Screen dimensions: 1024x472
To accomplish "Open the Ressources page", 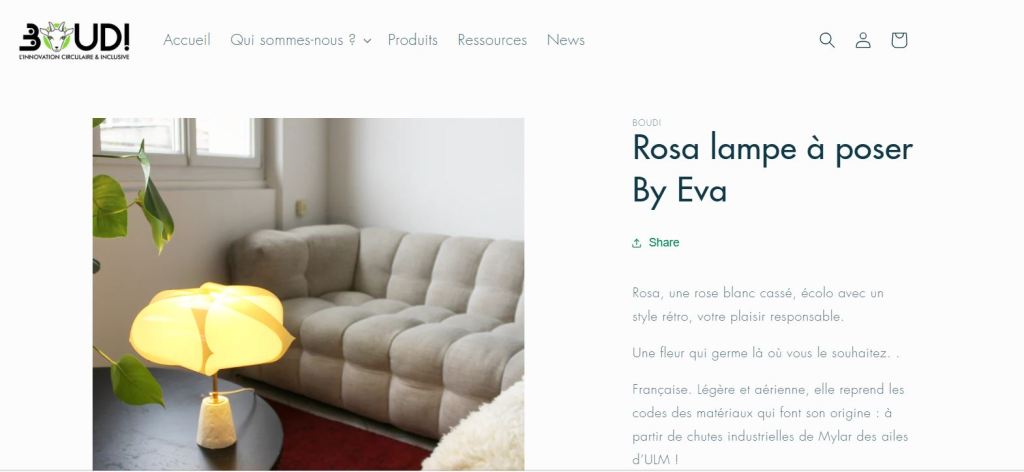I will point(492,40).
